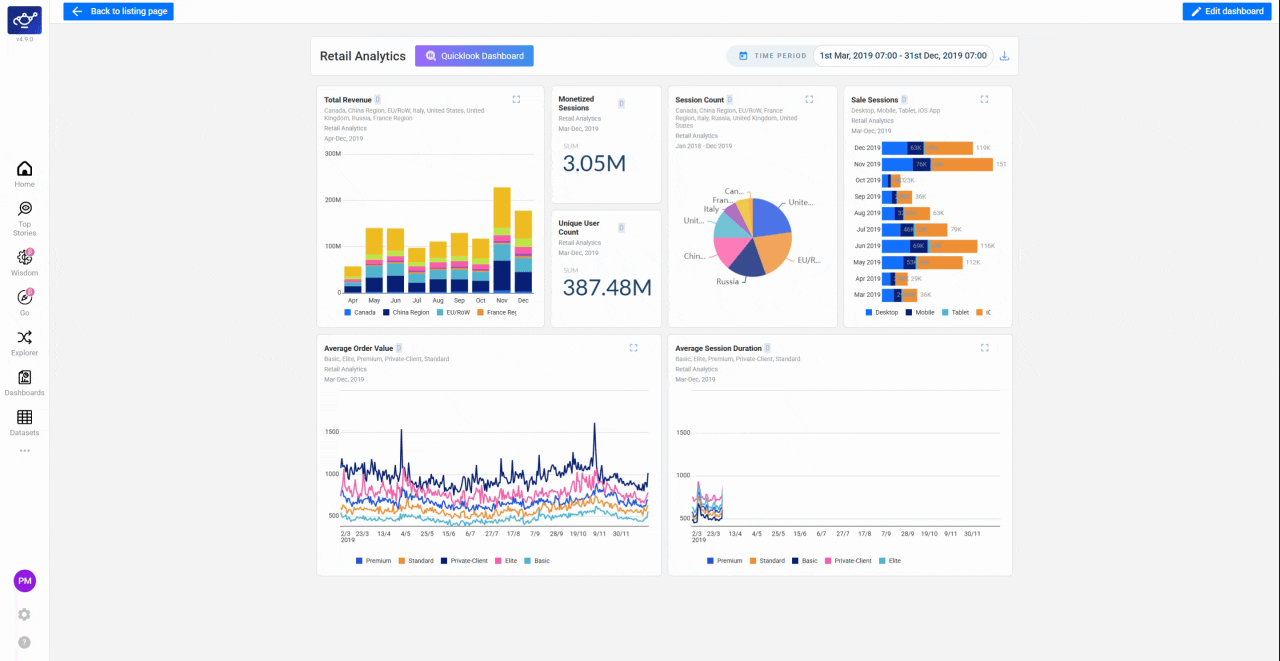This screenshot has width=1280, height=661.
Task: Click badge beside Average Session Duration title
Action: (x=768, y=348)
